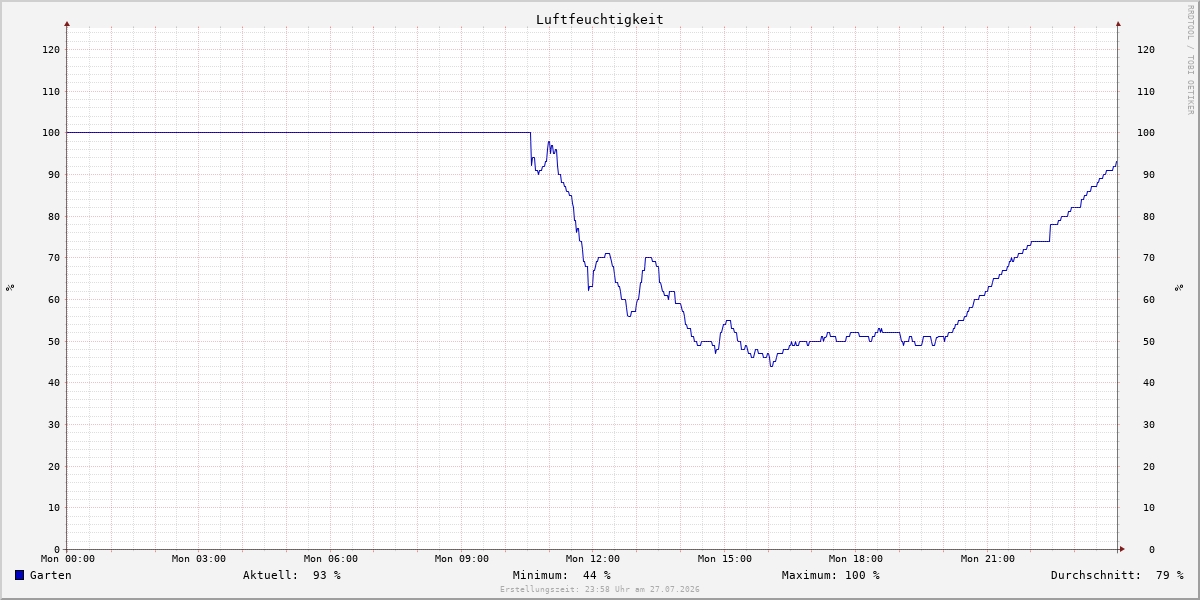1200x600 pixels.
Task: Click the Luftfeuchtigkeit chart title
Action: (600, 19)
